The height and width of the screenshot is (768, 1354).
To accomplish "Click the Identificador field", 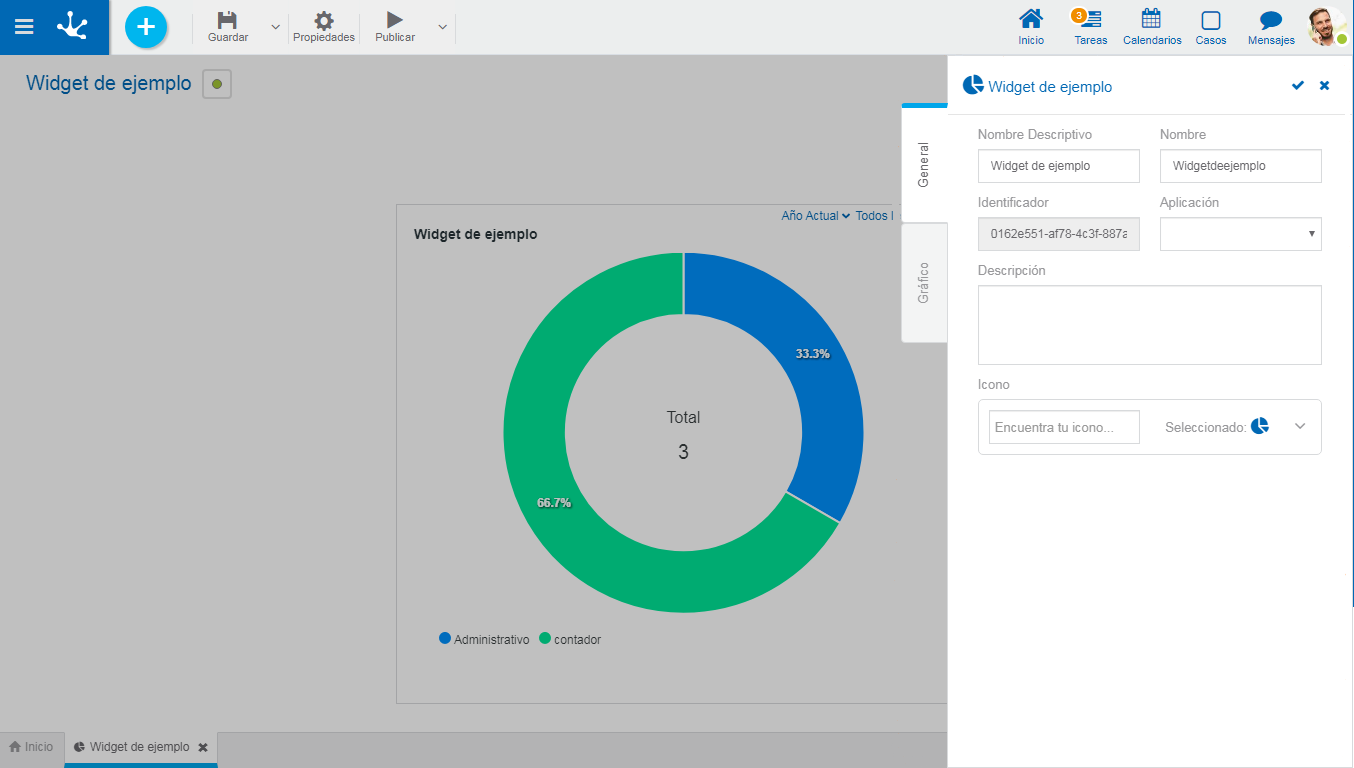I will coord(1059,234).
